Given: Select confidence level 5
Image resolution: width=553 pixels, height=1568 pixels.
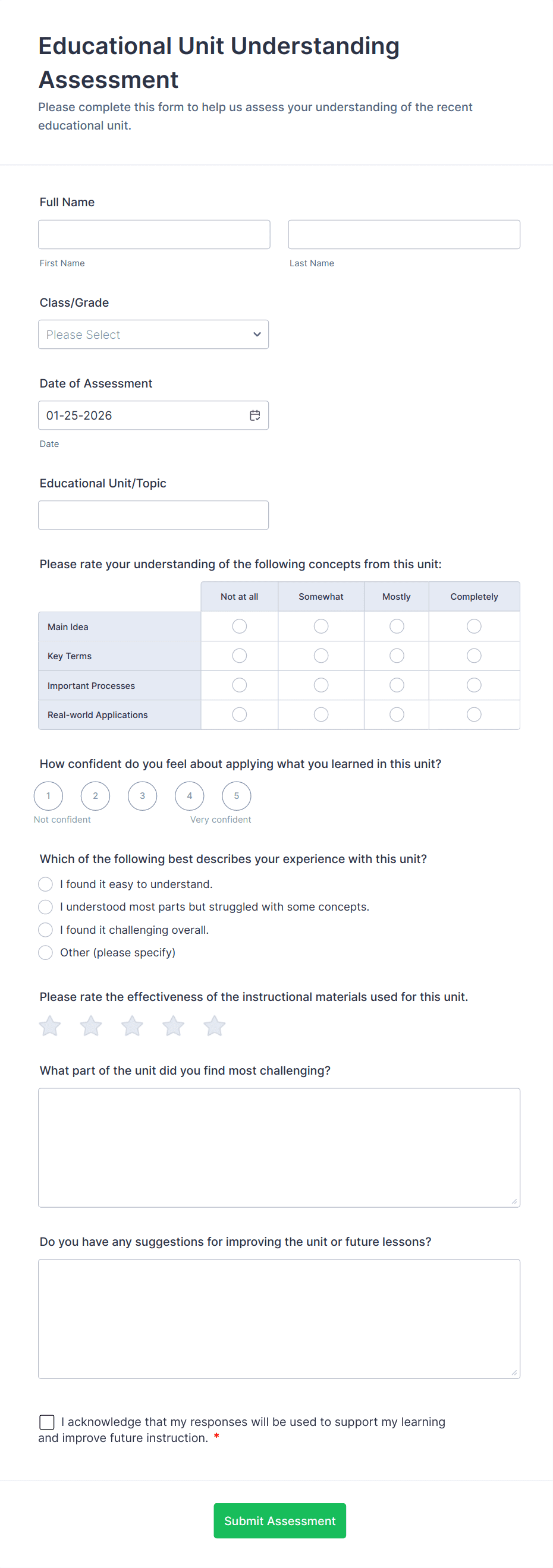Looking at the screenshot, I should 236,795.
